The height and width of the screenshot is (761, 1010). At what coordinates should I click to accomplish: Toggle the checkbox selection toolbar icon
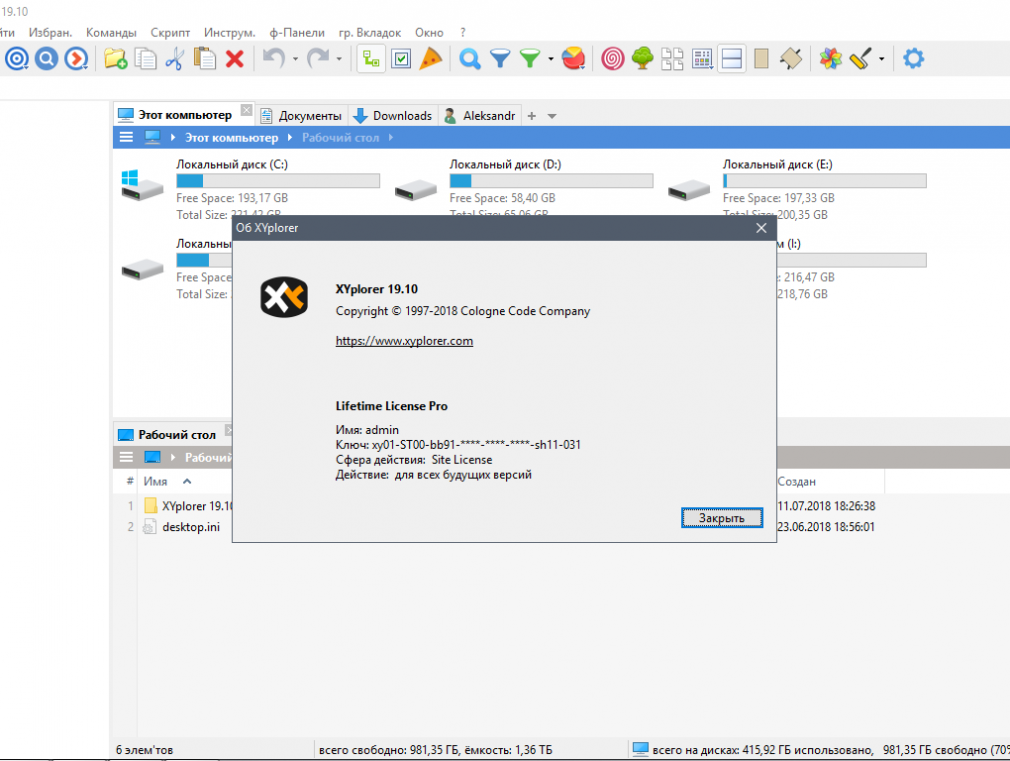(401, 59)
